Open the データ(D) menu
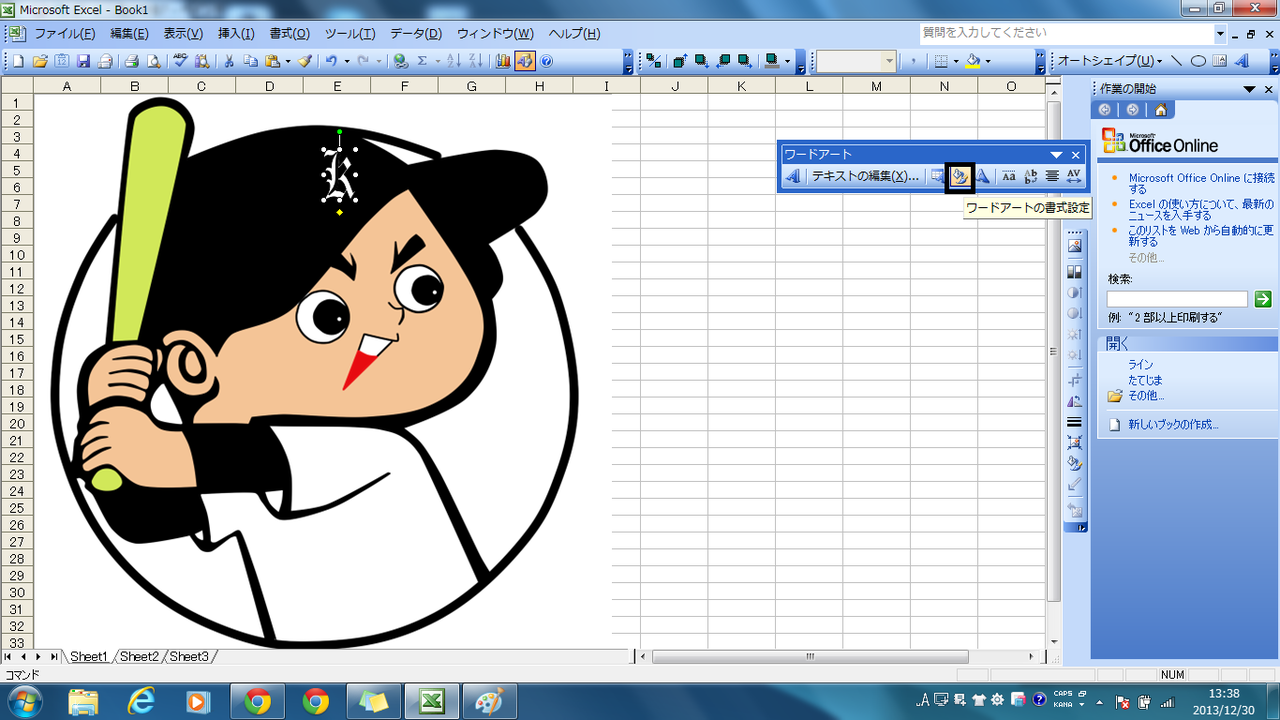1280x720 pixels. [x=415, y=33]
